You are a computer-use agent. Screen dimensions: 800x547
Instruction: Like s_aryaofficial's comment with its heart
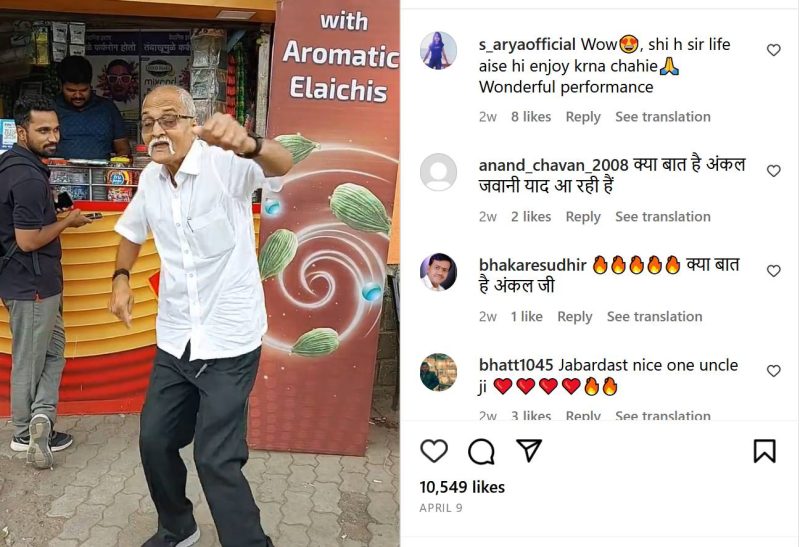773,50
